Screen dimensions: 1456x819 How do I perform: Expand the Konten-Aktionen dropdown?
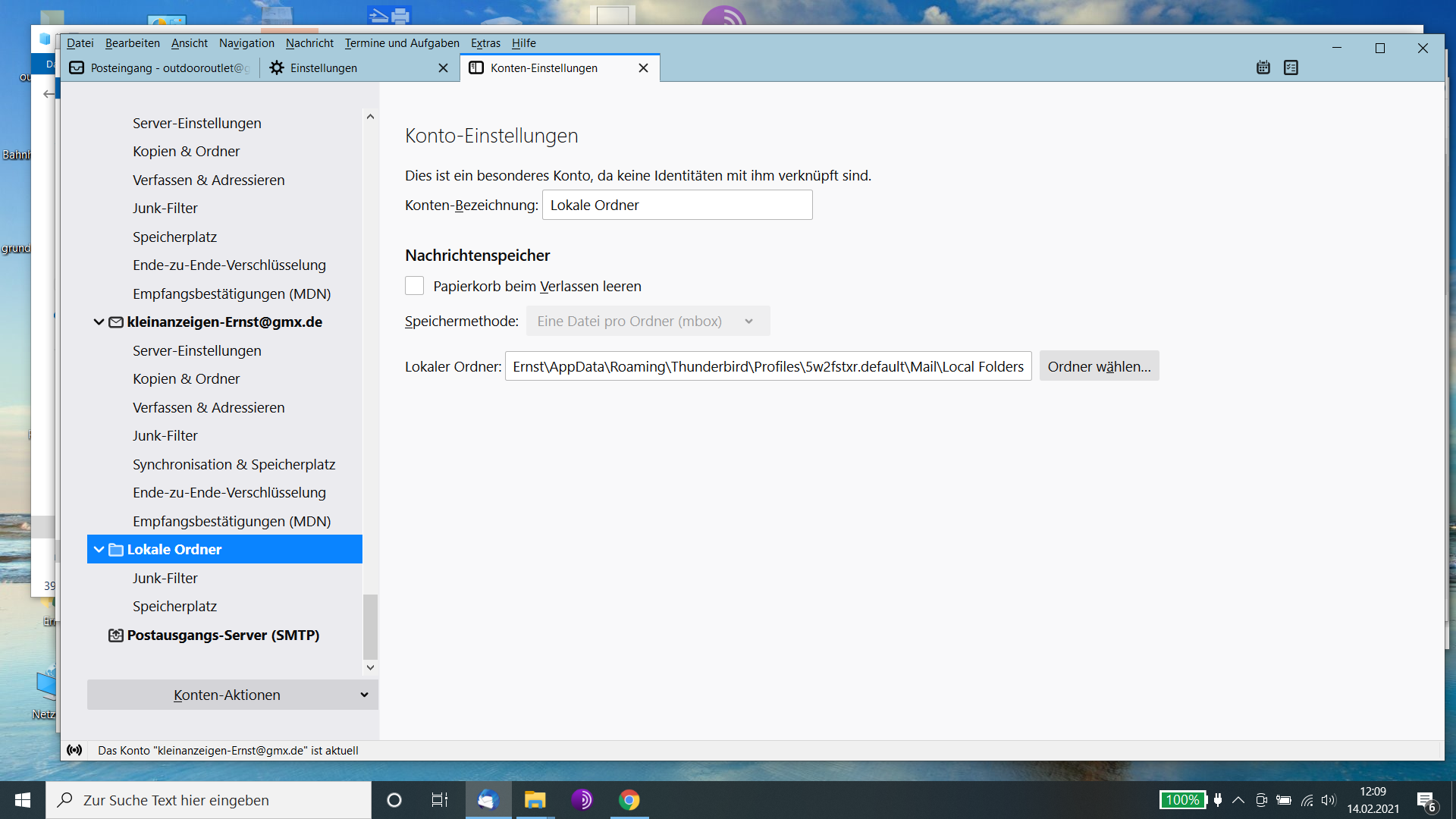pyautogui.click(x=232, y=695)
